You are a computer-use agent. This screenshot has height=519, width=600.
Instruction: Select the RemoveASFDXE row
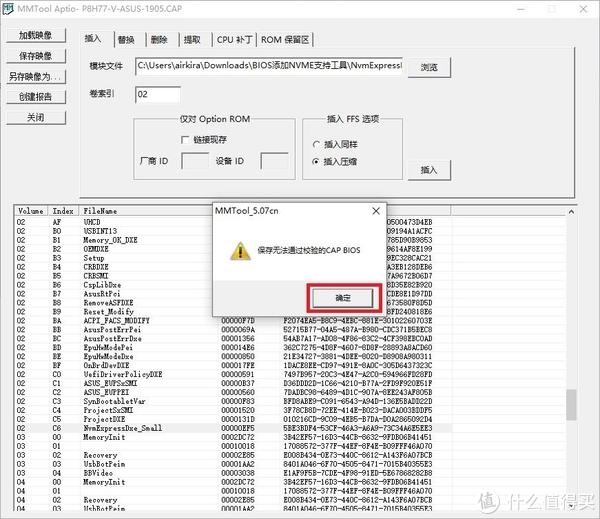pyautogui.click(x=233, y=303)
